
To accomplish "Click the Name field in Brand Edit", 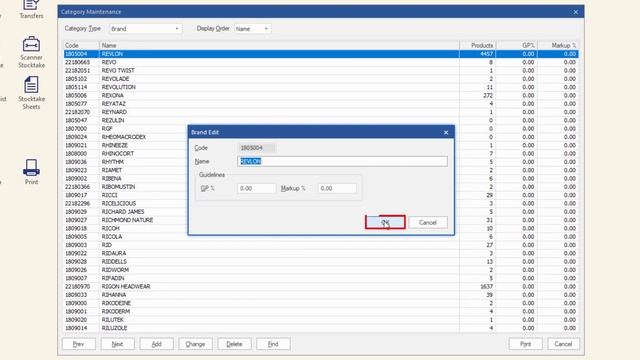I will [x=342, y=161].
